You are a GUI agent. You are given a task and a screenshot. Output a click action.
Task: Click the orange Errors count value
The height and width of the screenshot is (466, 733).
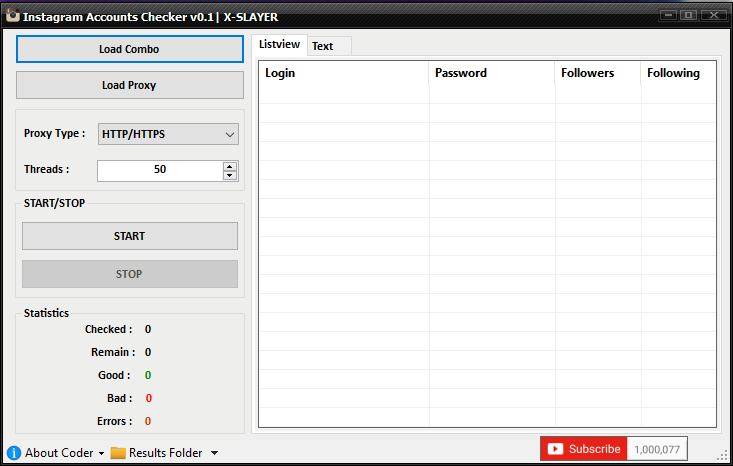148,421
